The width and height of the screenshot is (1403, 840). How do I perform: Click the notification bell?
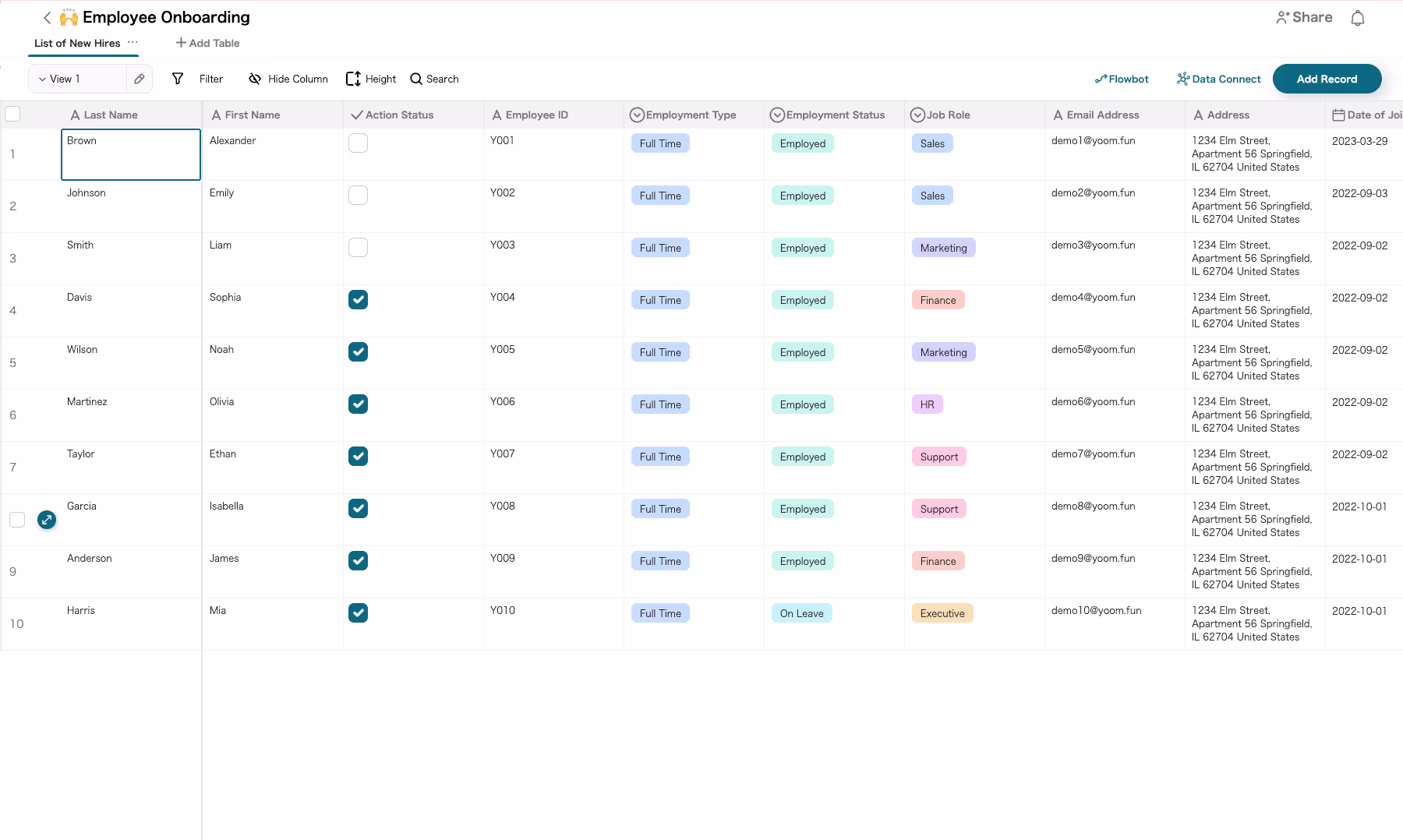(1358, 17)
